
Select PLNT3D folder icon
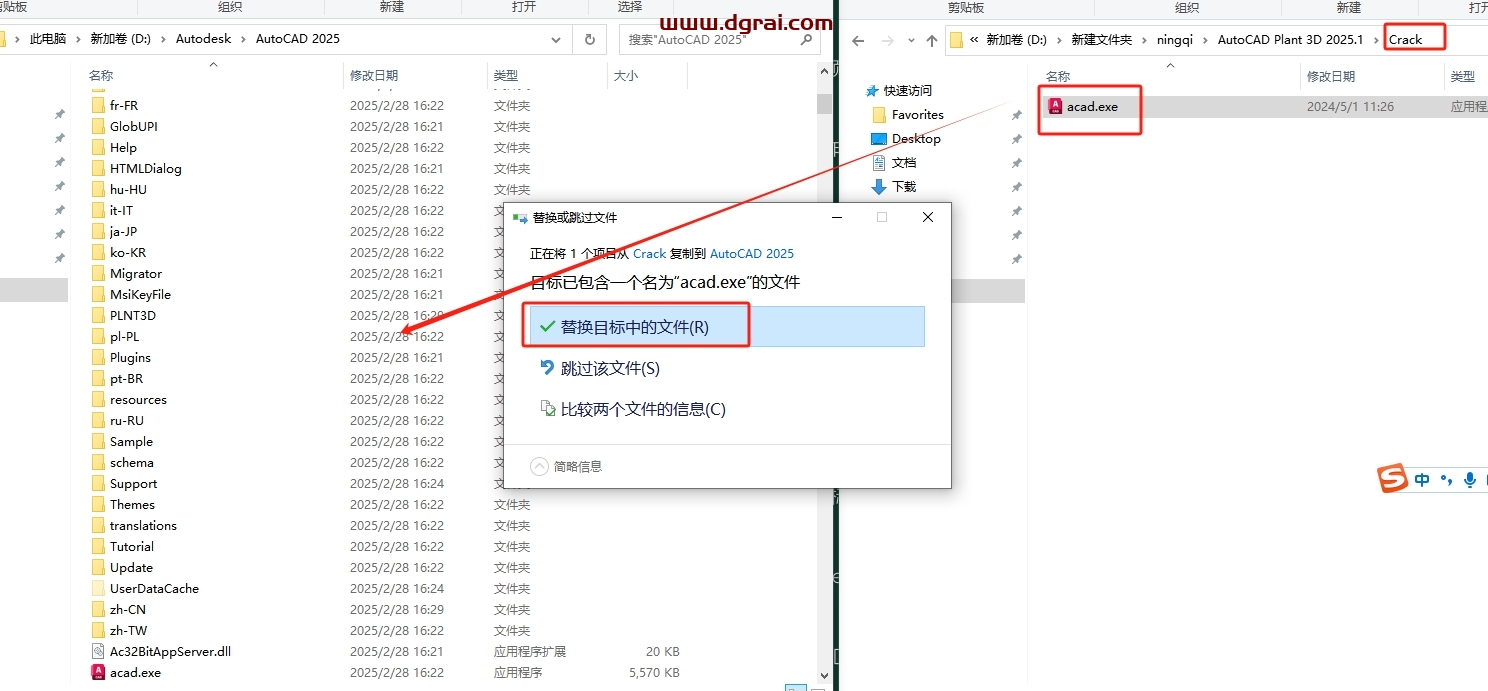pyautogui.click(x=98, y=315)
